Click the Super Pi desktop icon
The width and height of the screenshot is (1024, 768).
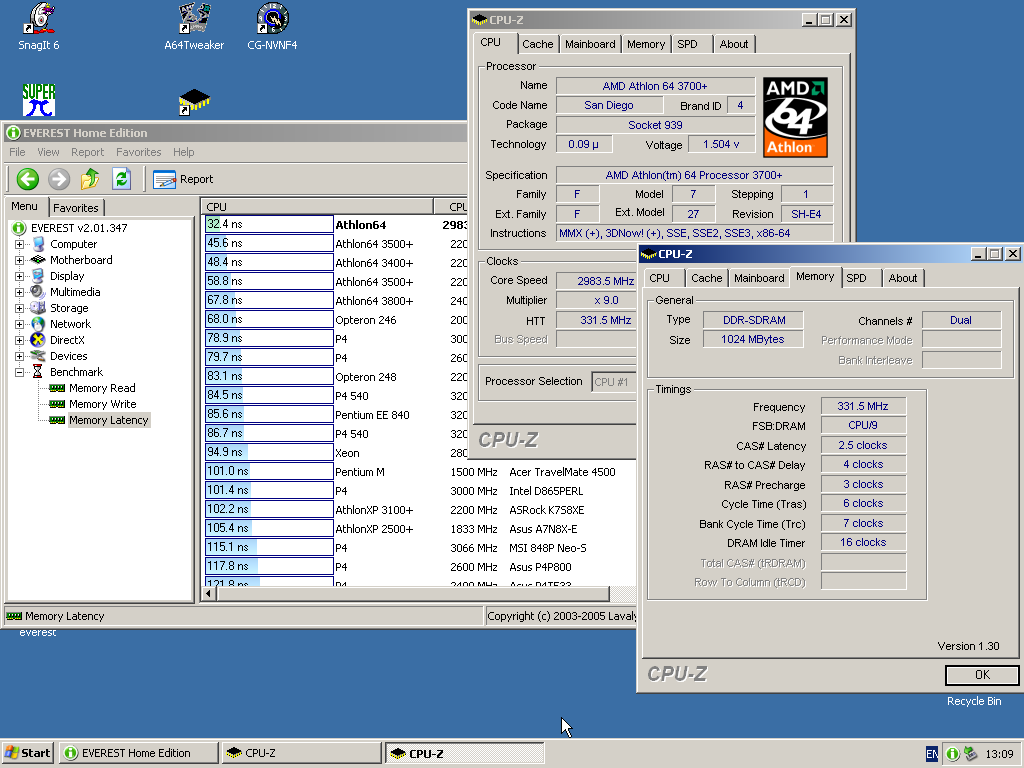39,99
